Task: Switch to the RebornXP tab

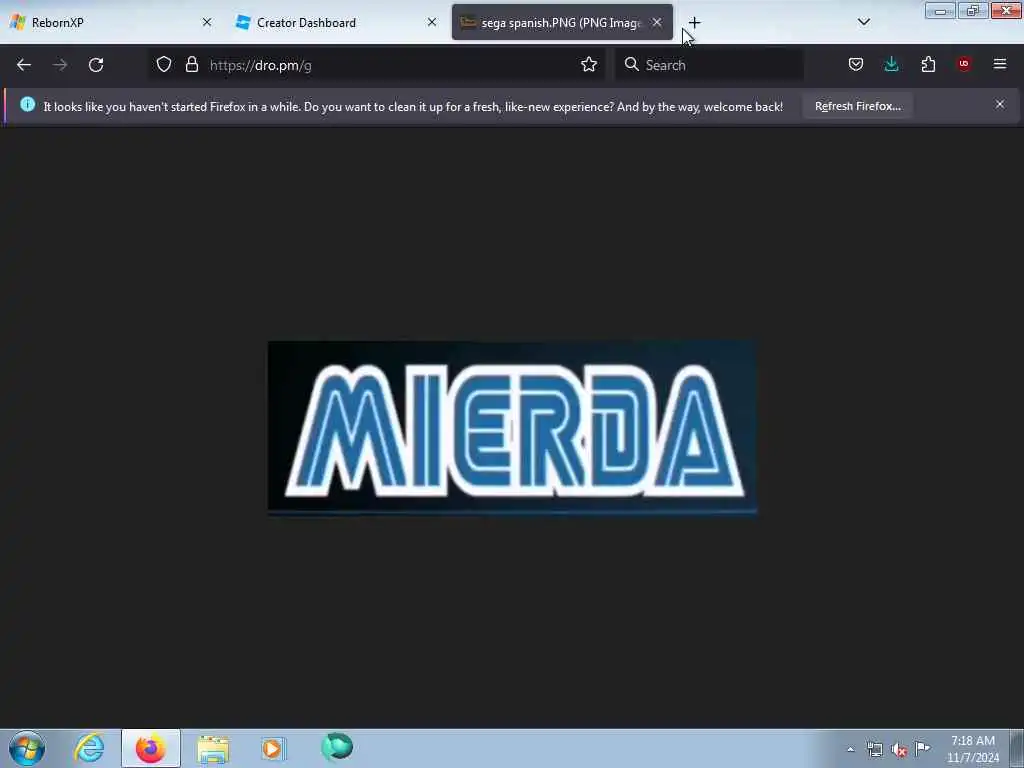Action: click(x=111, y=23)
